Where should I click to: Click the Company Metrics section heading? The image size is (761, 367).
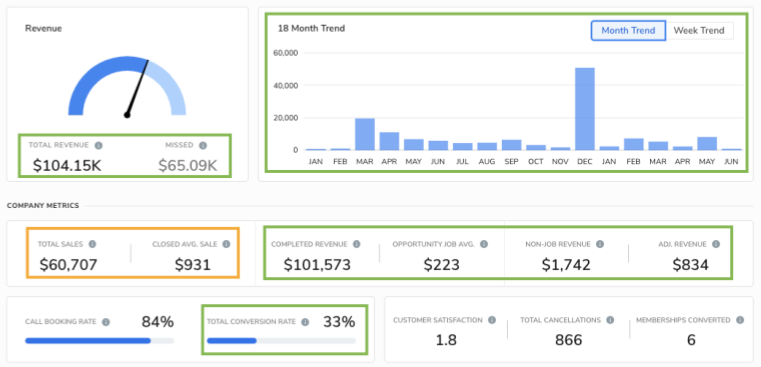tap(43, 206)
